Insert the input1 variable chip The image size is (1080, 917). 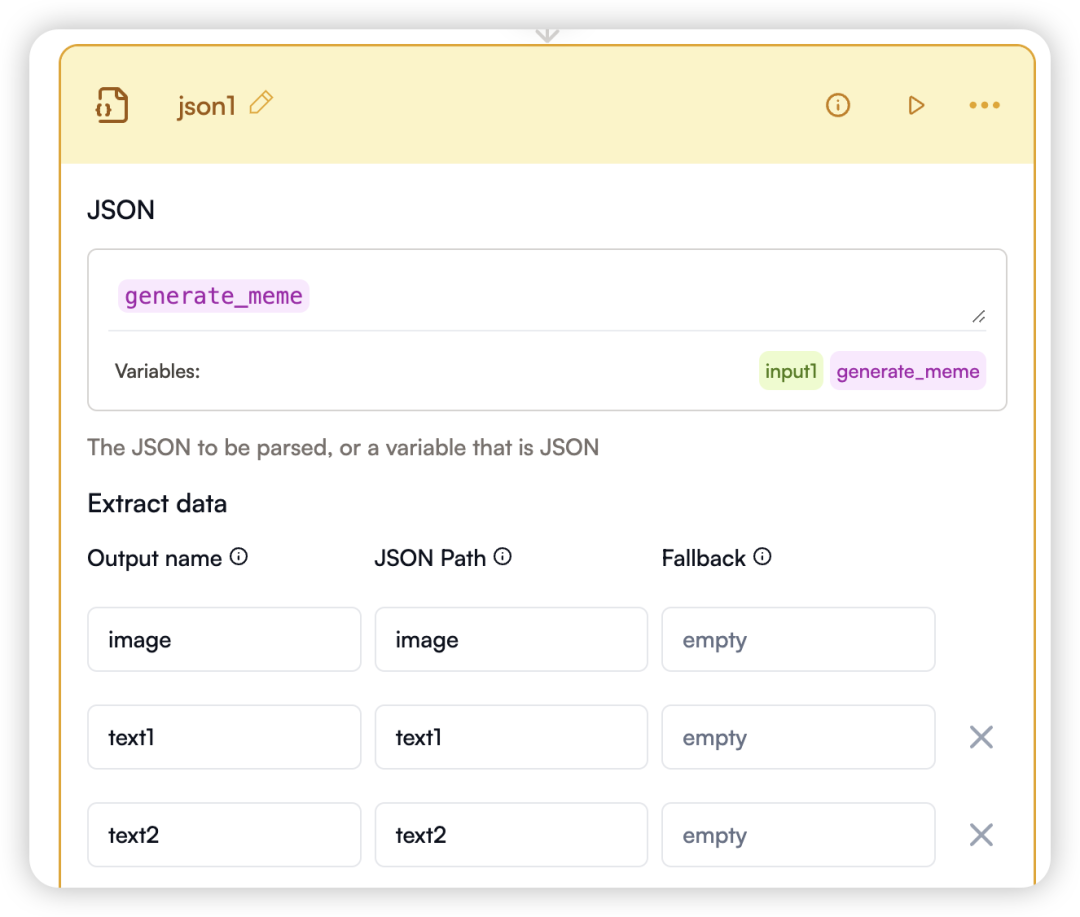click(x=791, y=371)
